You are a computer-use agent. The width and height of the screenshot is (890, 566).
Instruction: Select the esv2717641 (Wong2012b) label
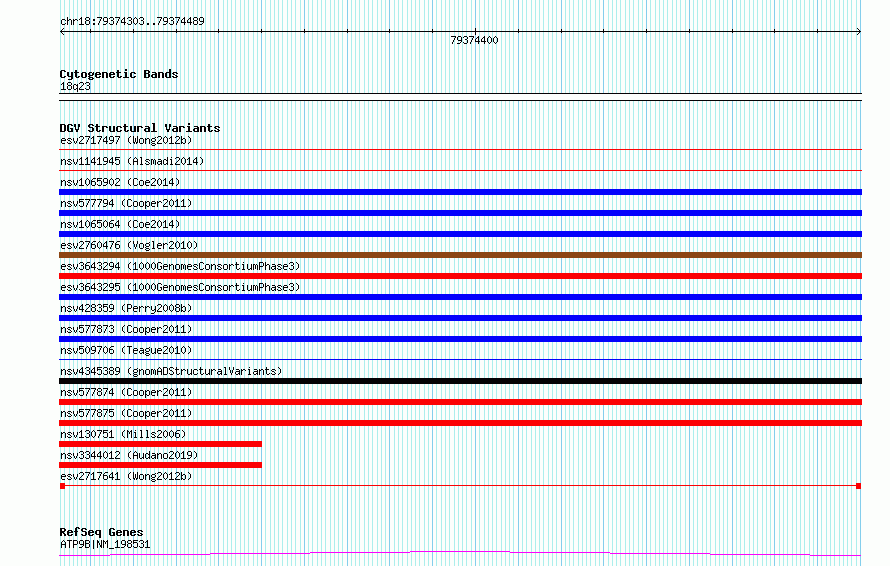126,476
